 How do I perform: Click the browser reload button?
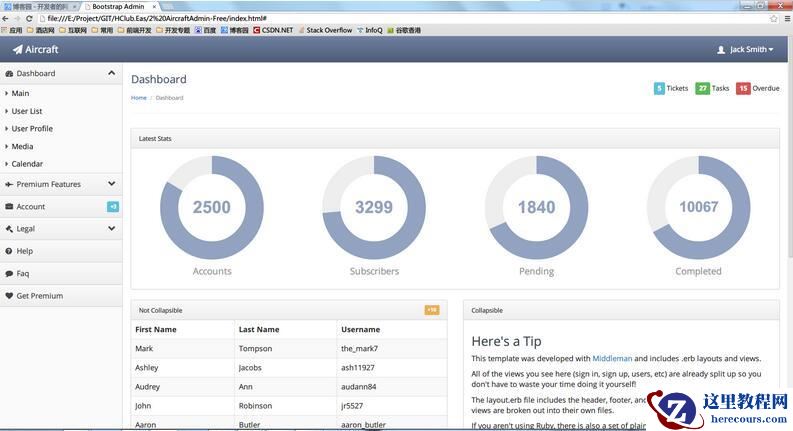(x=29, y=19)
